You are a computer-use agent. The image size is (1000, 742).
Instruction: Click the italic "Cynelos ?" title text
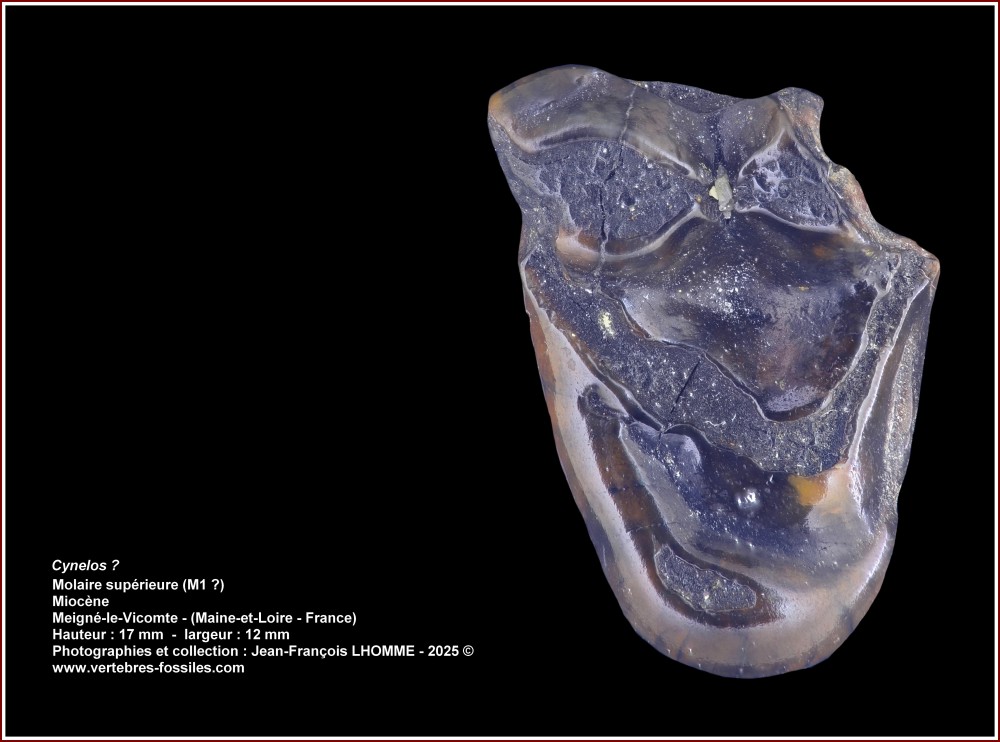85,565
